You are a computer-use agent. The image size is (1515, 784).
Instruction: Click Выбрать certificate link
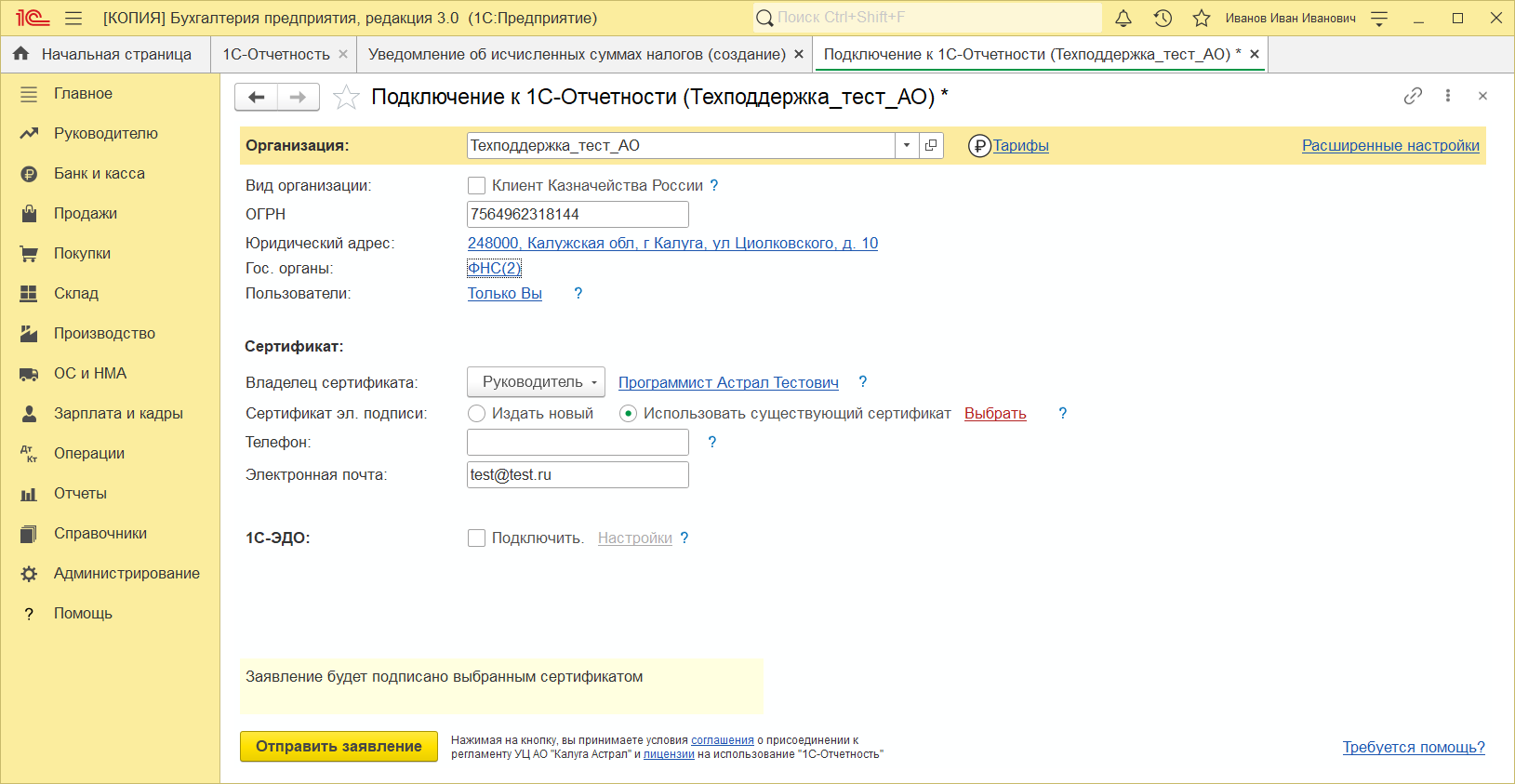(x=995, y=413)
